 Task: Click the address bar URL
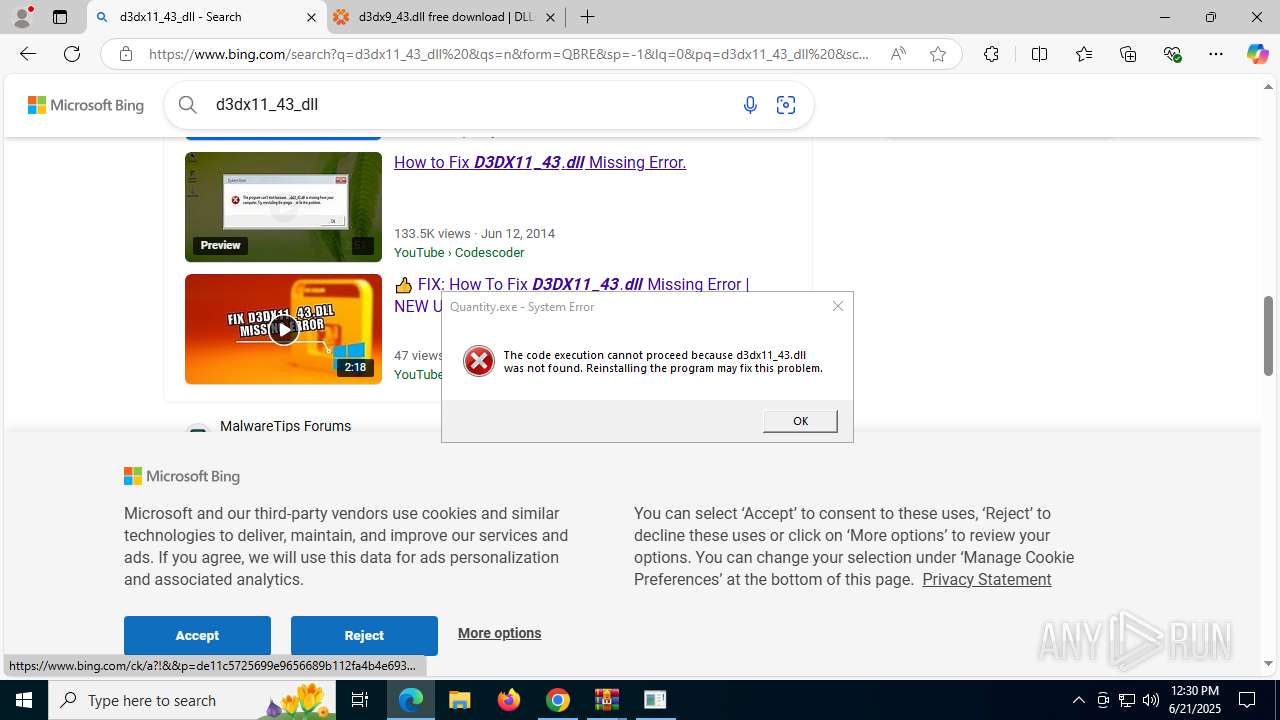509,54
